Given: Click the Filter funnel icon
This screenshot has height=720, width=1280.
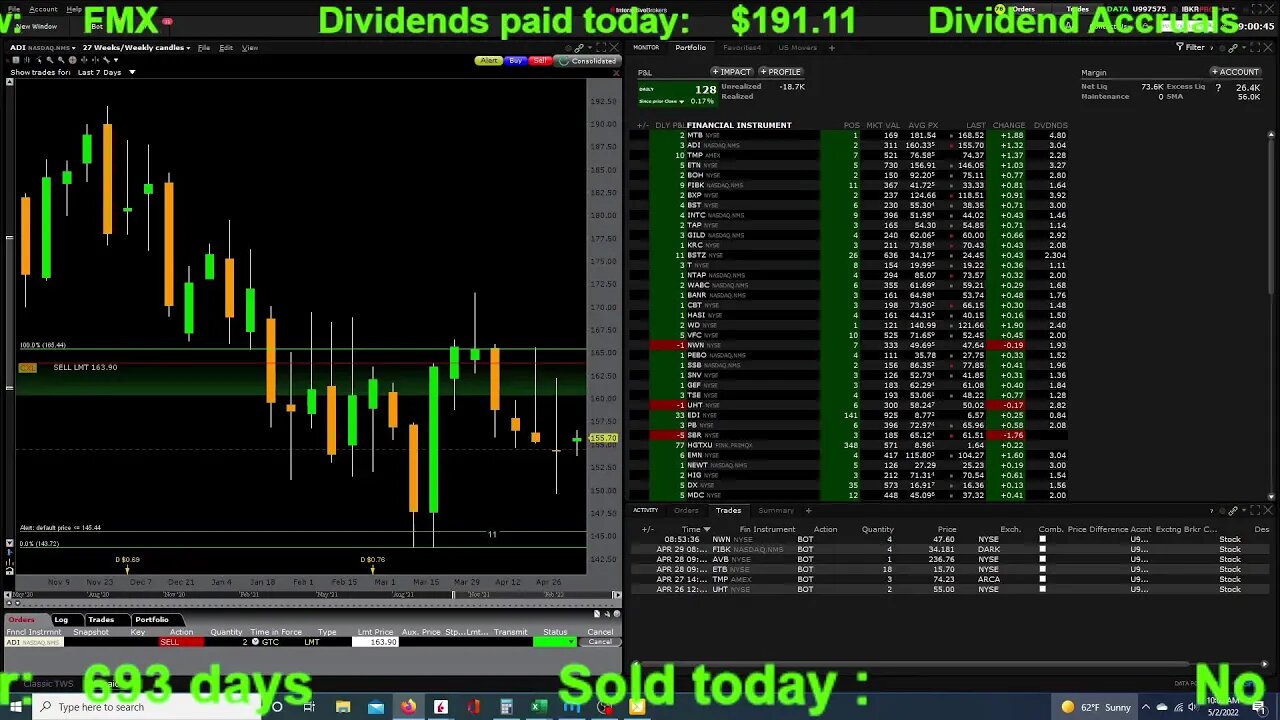Looking at the screenshot, I should (1180, 47).
